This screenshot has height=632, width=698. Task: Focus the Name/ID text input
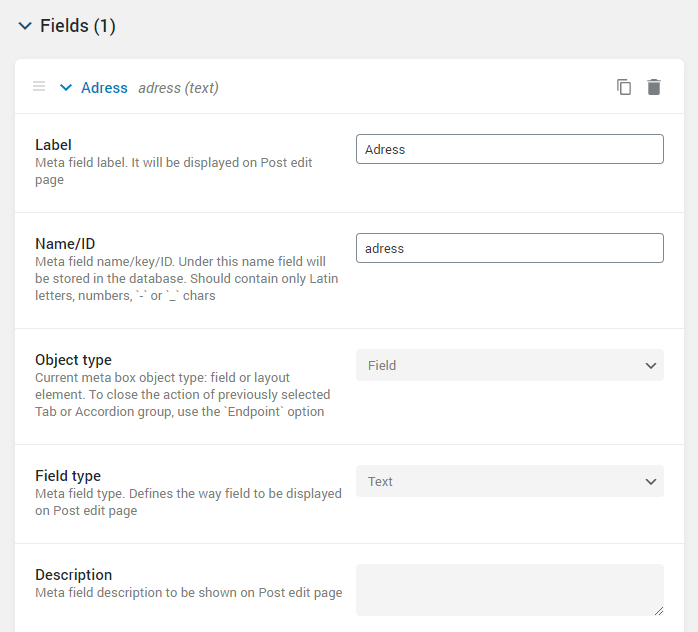510,248
